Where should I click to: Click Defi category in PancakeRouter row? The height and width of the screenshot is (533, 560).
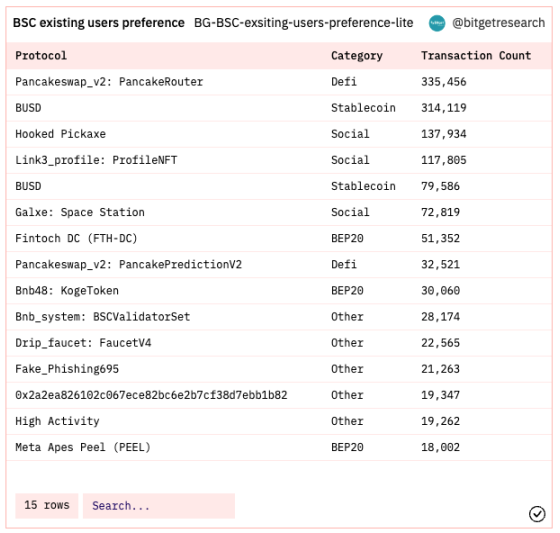[344, 82]
